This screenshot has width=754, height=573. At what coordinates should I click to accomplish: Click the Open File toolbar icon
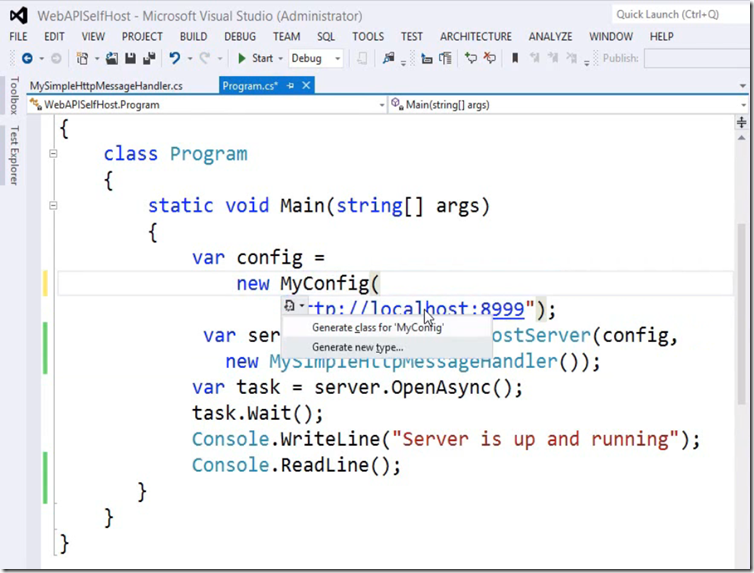[x=112, y=59]
